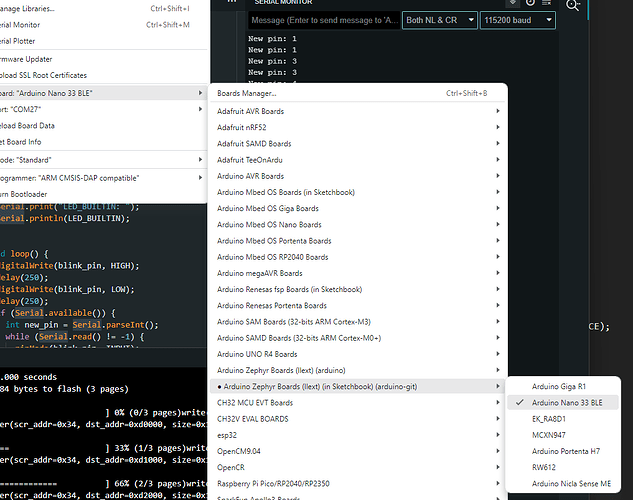633x500 pixels.
Task: Open Arduino Mbed OS Nano Boards entry
Action: [358, 224]
